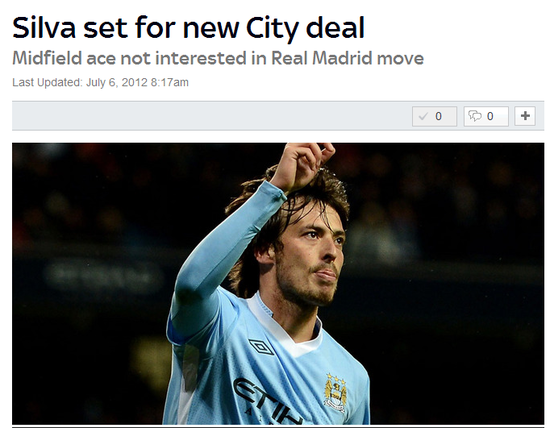Viewport: 550px width, 428px height.
Task: Click the '8:17am' time text
Action: point(170,82)
